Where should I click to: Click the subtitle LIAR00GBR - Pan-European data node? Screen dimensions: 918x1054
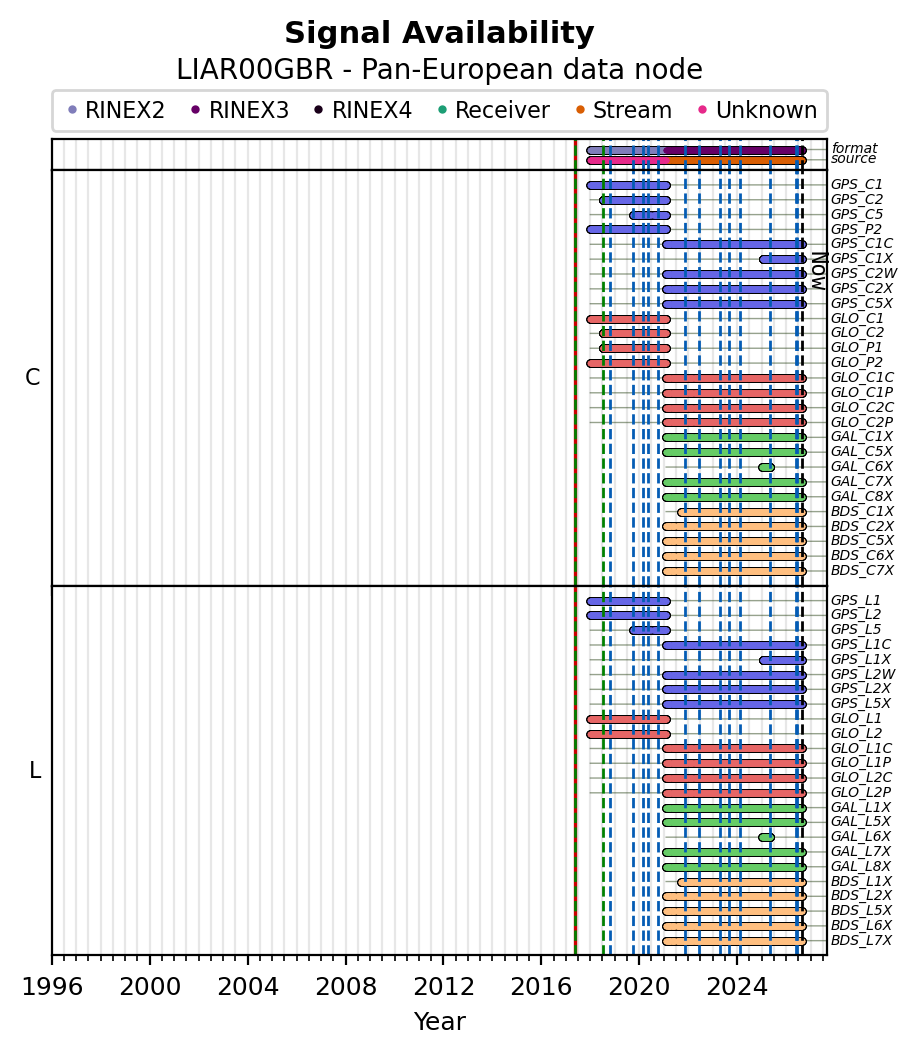440,69
